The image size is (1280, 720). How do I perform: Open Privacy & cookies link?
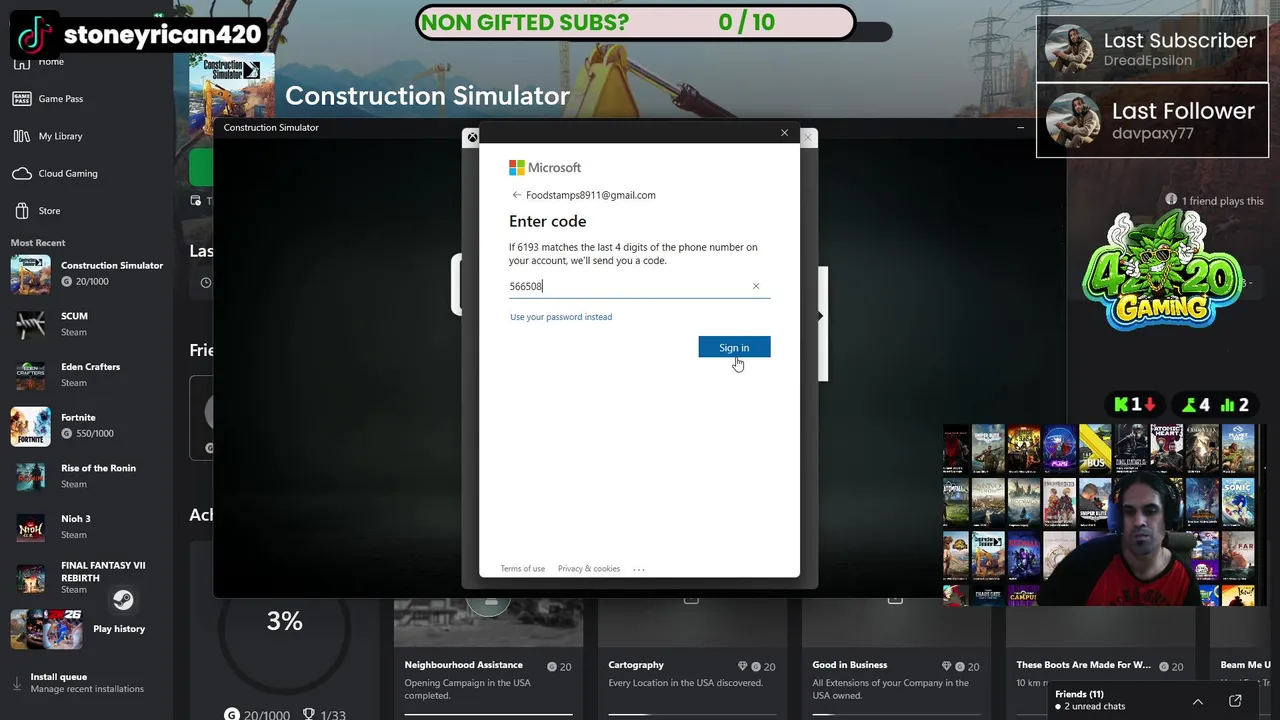589,569
